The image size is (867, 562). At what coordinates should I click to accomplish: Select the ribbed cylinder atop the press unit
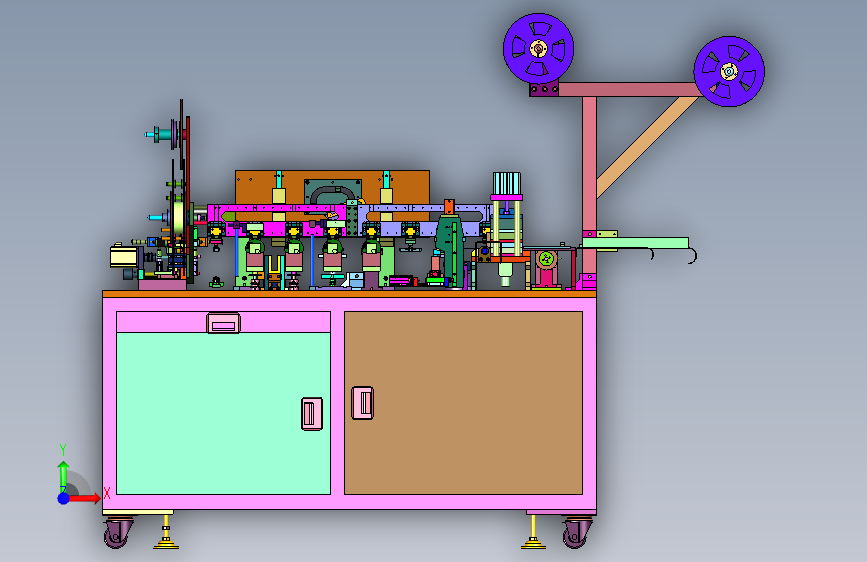click(506, 183)
